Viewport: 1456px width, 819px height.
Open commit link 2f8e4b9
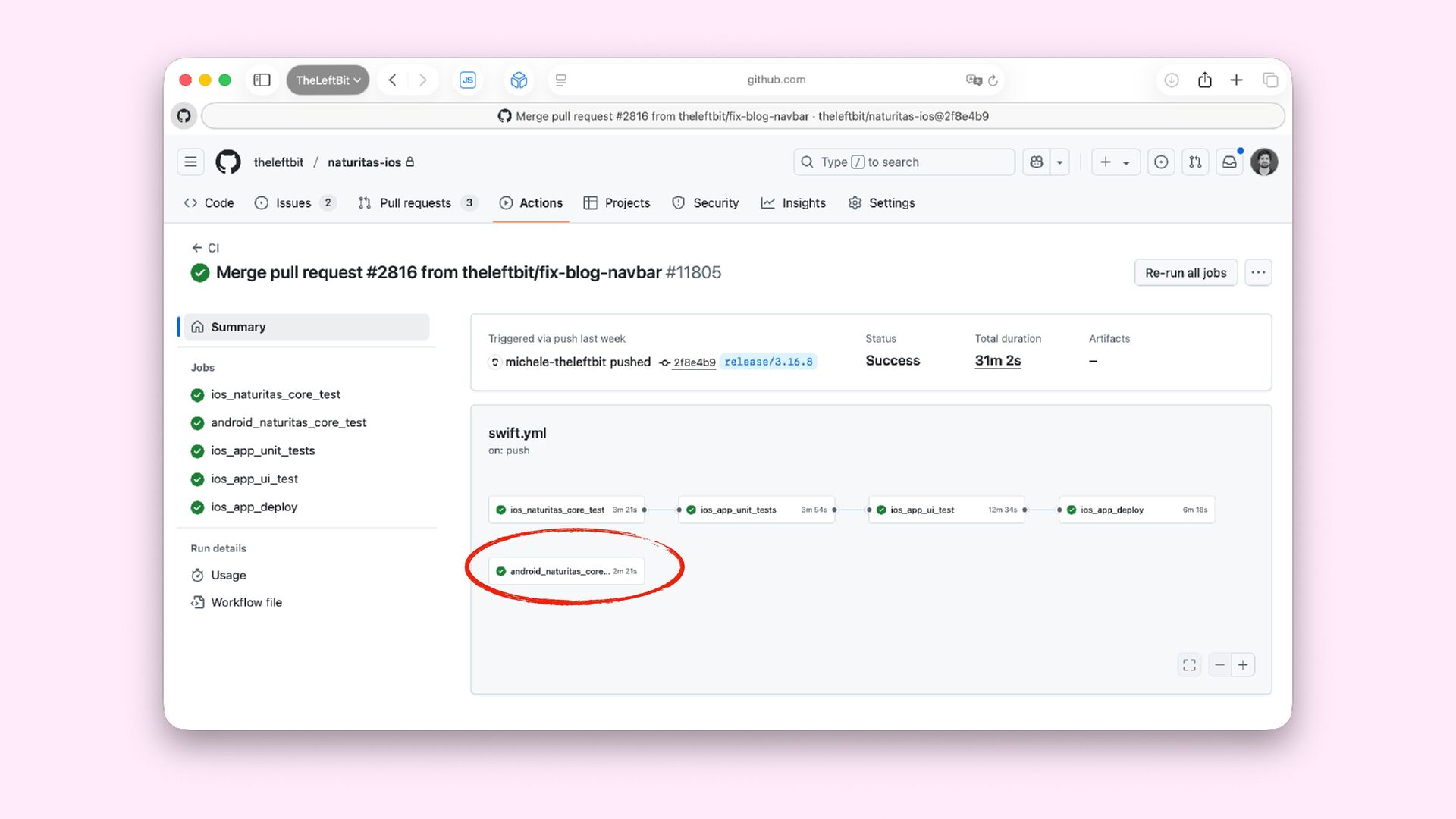click(694, 362)
